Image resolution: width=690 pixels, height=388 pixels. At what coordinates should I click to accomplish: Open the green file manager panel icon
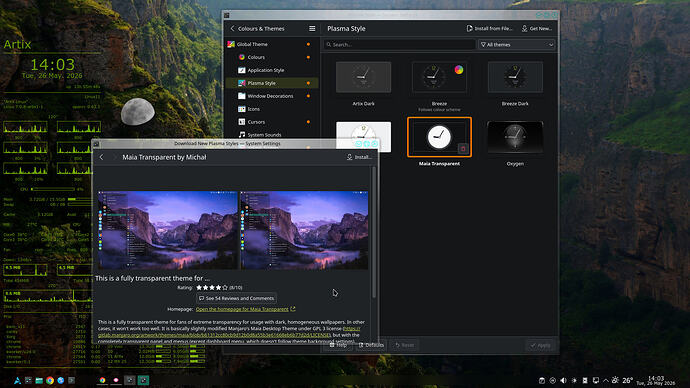(x=39, y=381)
